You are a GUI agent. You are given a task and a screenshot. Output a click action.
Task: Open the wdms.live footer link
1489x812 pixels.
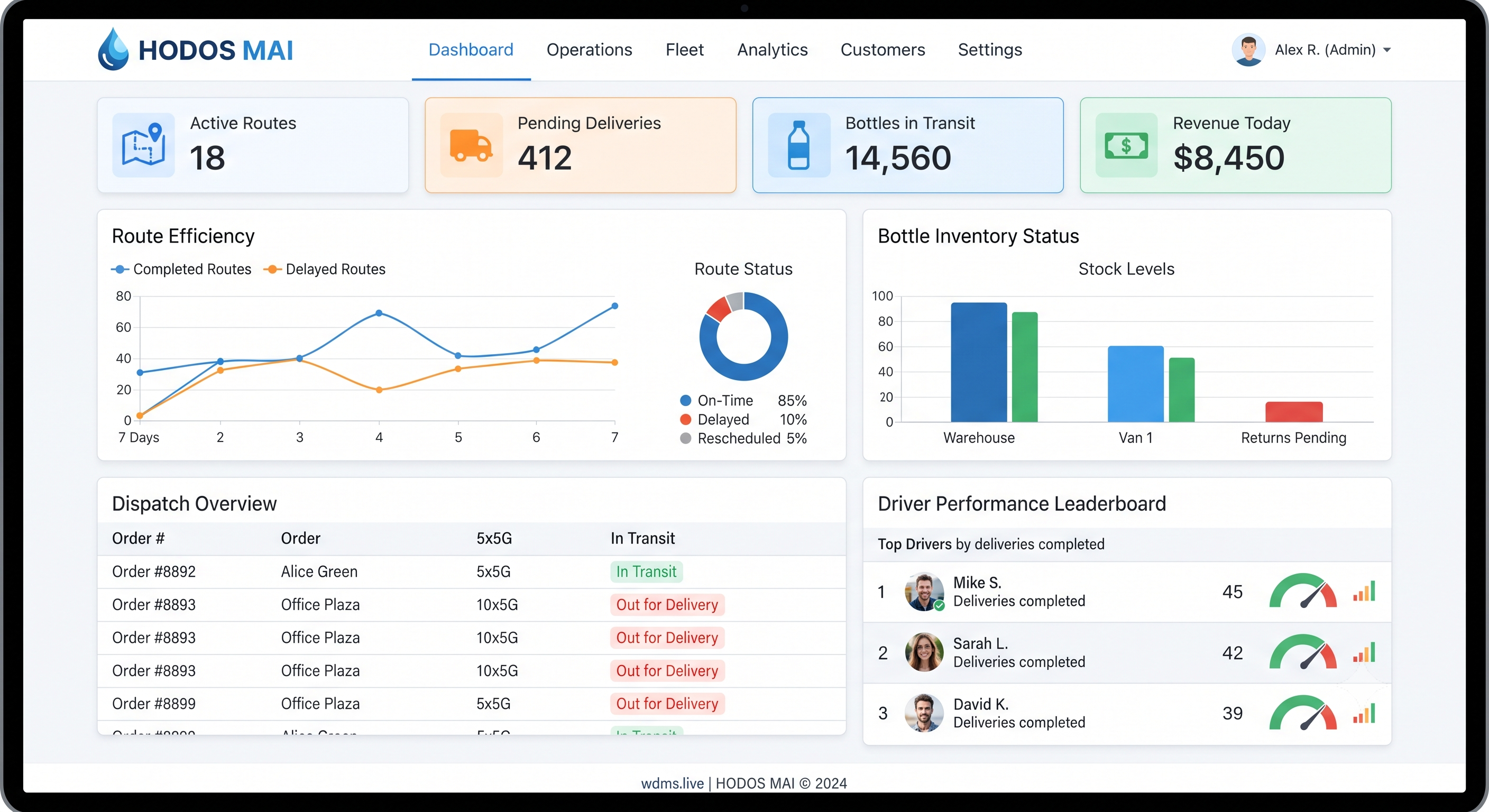coord(672,783)
